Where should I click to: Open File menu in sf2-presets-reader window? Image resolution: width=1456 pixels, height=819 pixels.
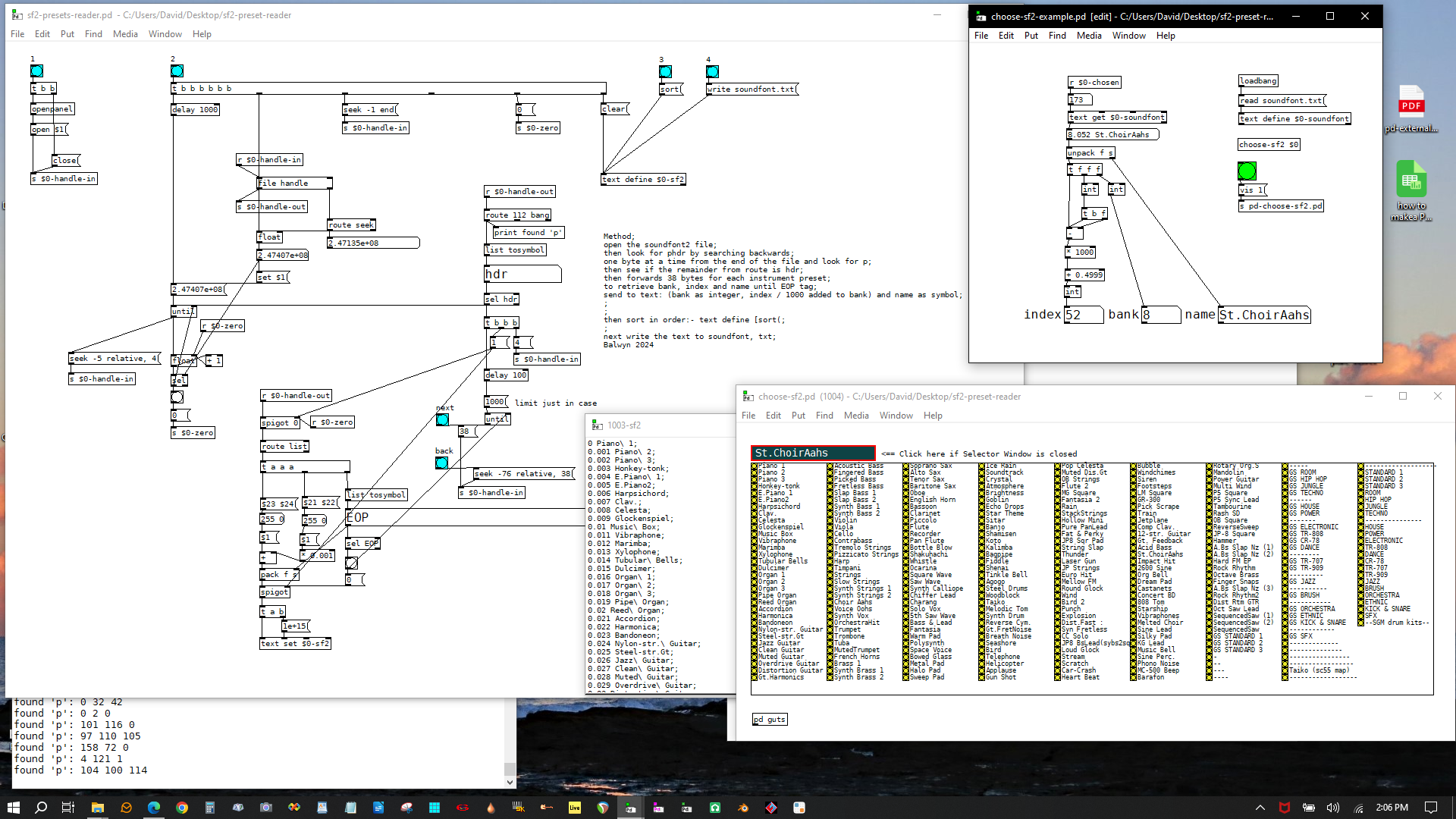tap(17, 34)
